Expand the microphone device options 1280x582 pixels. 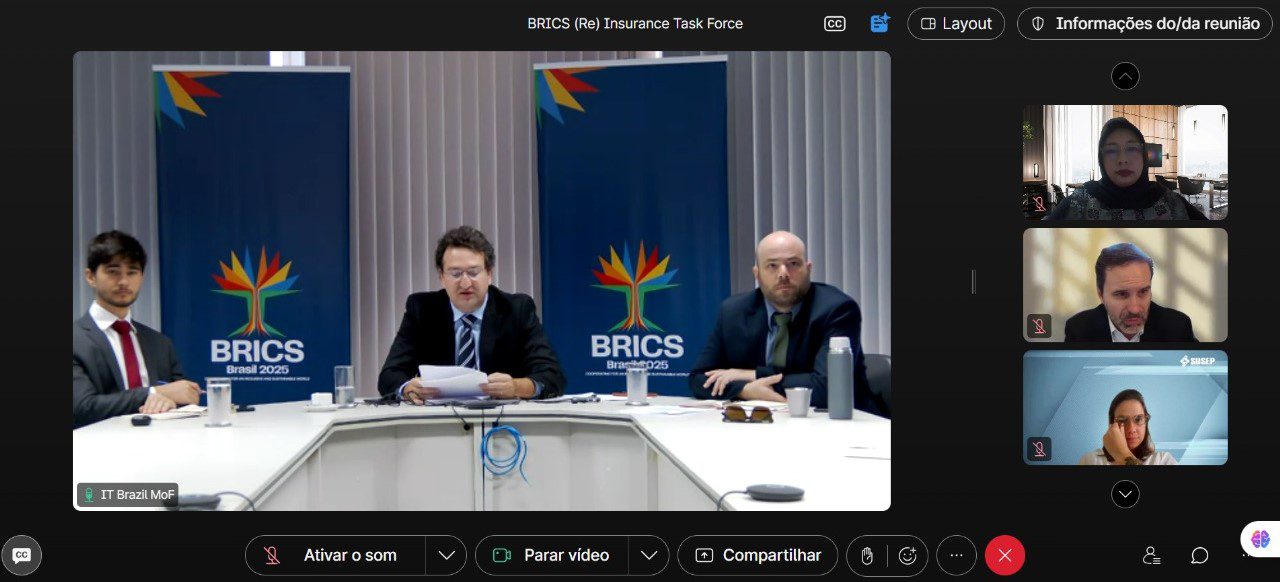pos(447,555)
